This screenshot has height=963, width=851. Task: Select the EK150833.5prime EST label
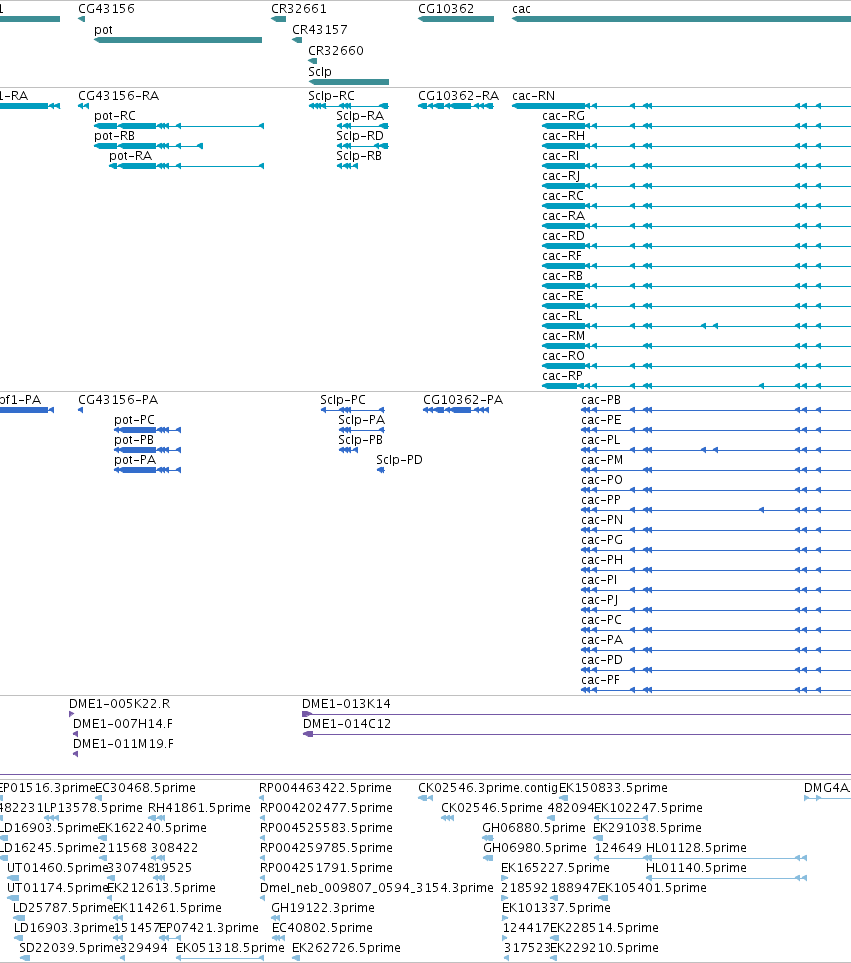tap(613, 788)
